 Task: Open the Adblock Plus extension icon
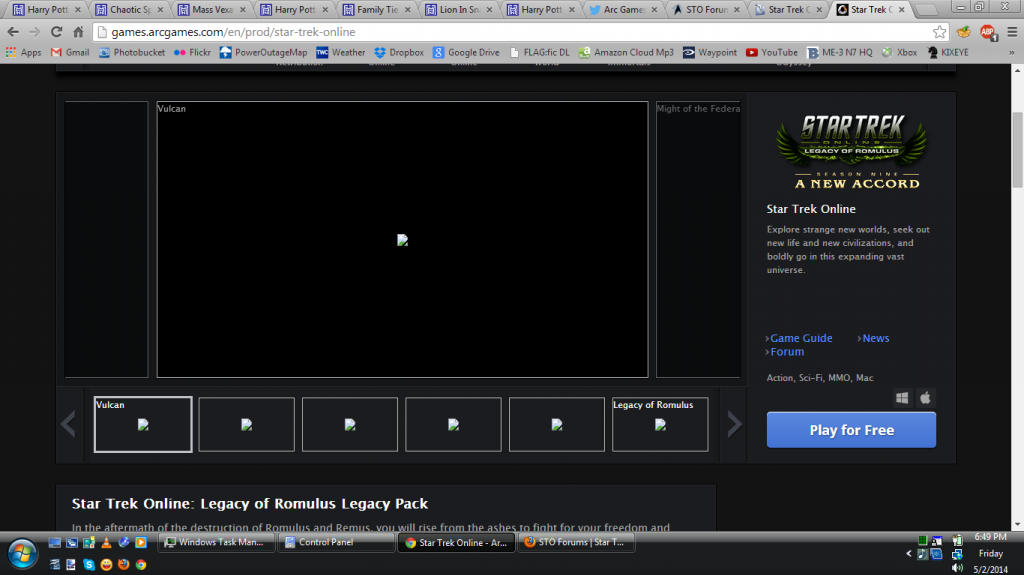point(987,31)
